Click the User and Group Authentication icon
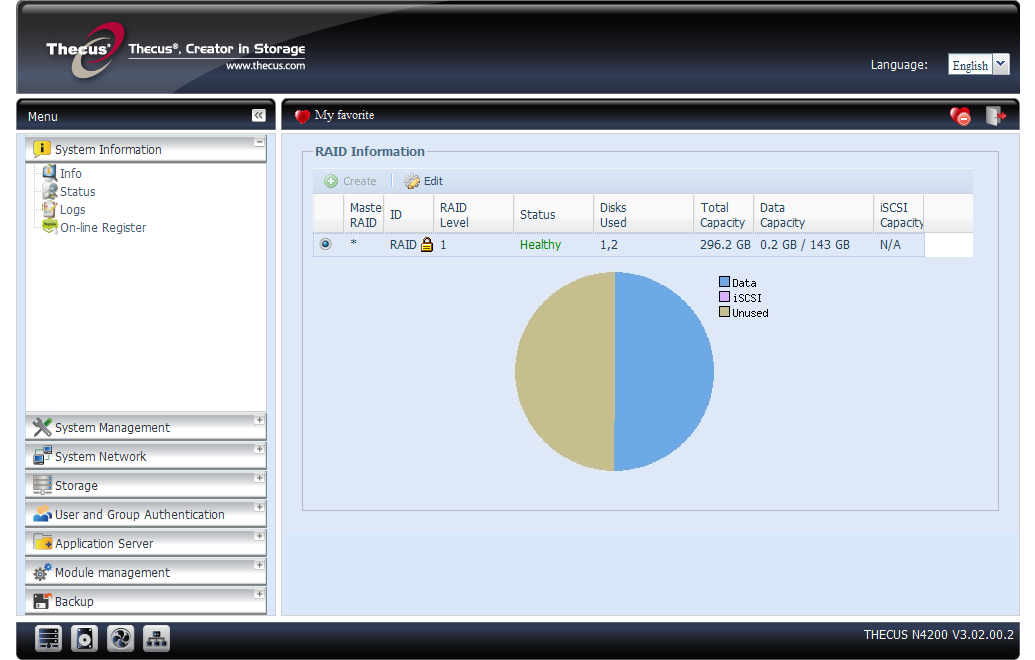The width and height of the screenshot is (1035, 660). tap(42, 513)
